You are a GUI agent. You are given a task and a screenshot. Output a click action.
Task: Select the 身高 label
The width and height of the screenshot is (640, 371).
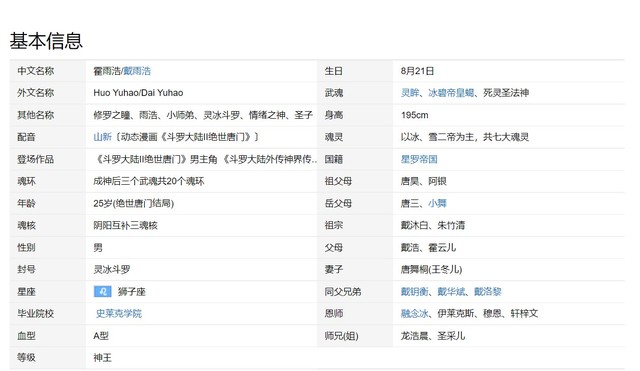click(x=333, y=115)
